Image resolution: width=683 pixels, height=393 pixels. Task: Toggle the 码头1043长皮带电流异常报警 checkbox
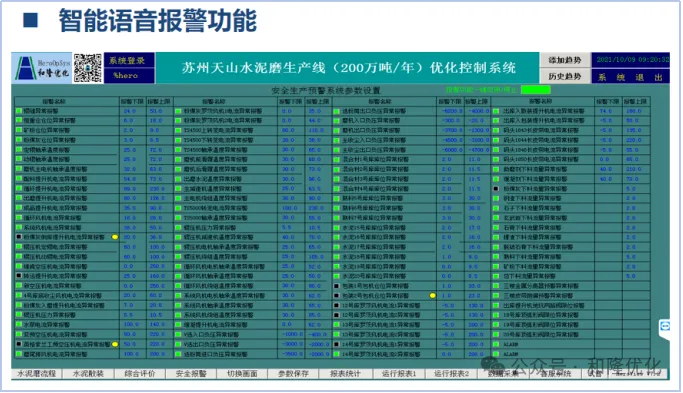(496, 130)
